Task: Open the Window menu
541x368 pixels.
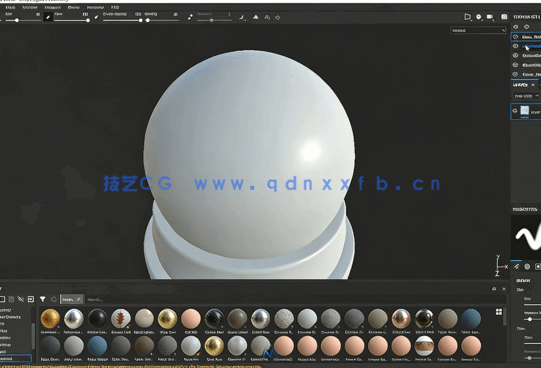Action: click(30, 7)
